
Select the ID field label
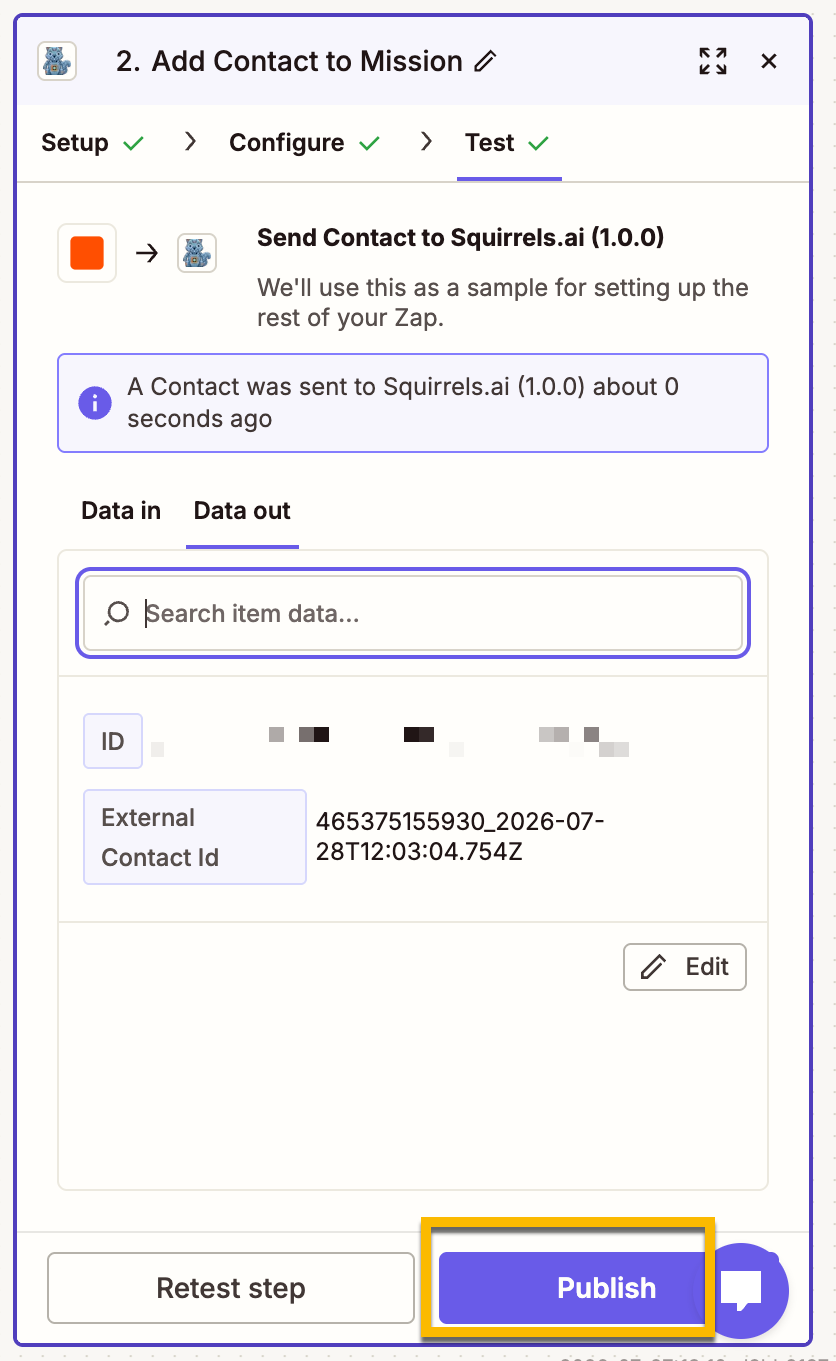click(113, 741)
